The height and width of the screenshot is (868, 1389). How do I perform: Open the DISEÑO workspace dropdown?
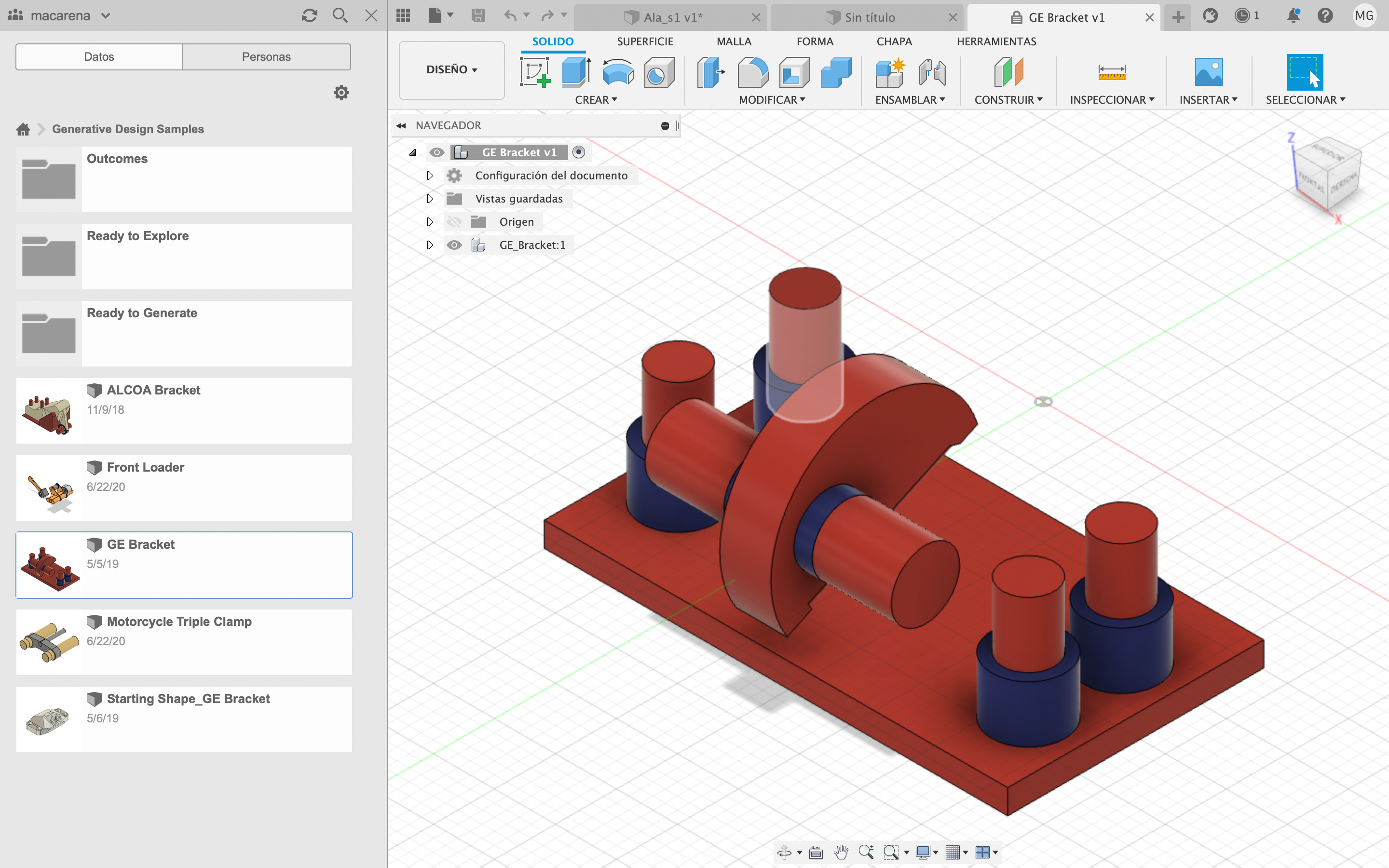(452, 69)
